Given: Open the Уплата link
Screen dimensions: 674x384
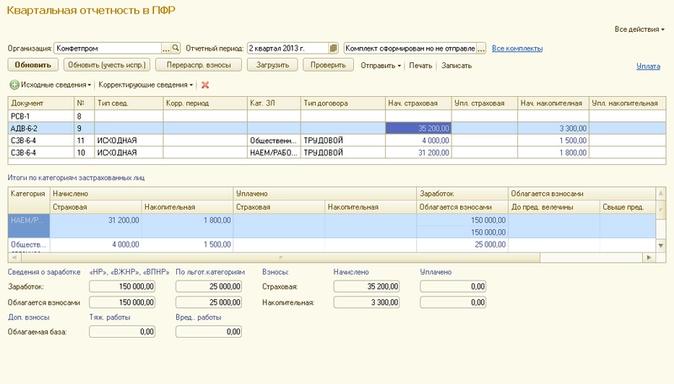Looking at the screenshot, I should pyautogui.click(x=648, y=66).
